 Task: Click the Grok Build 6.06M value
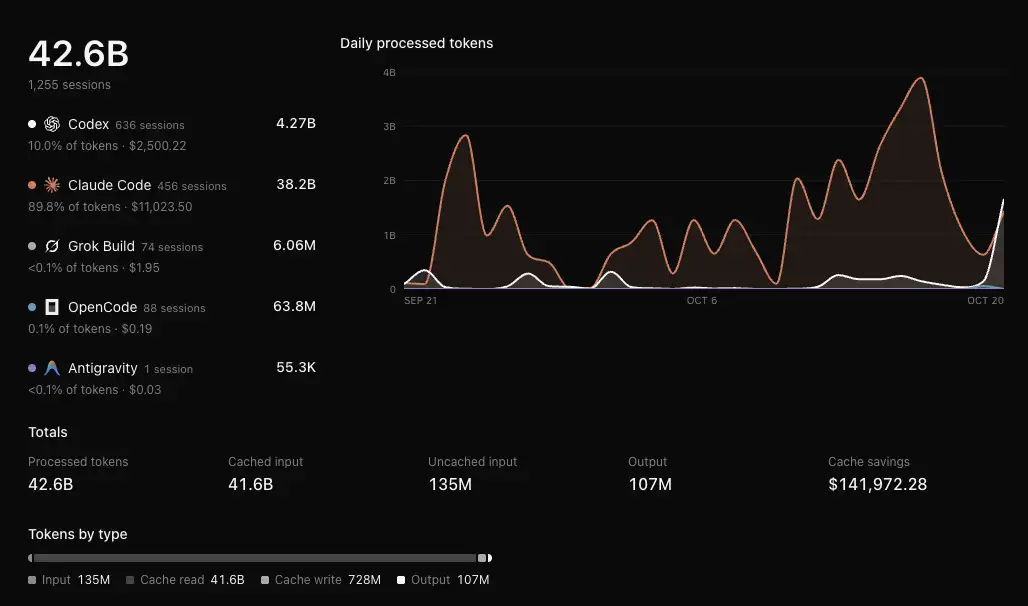[294, 245]
